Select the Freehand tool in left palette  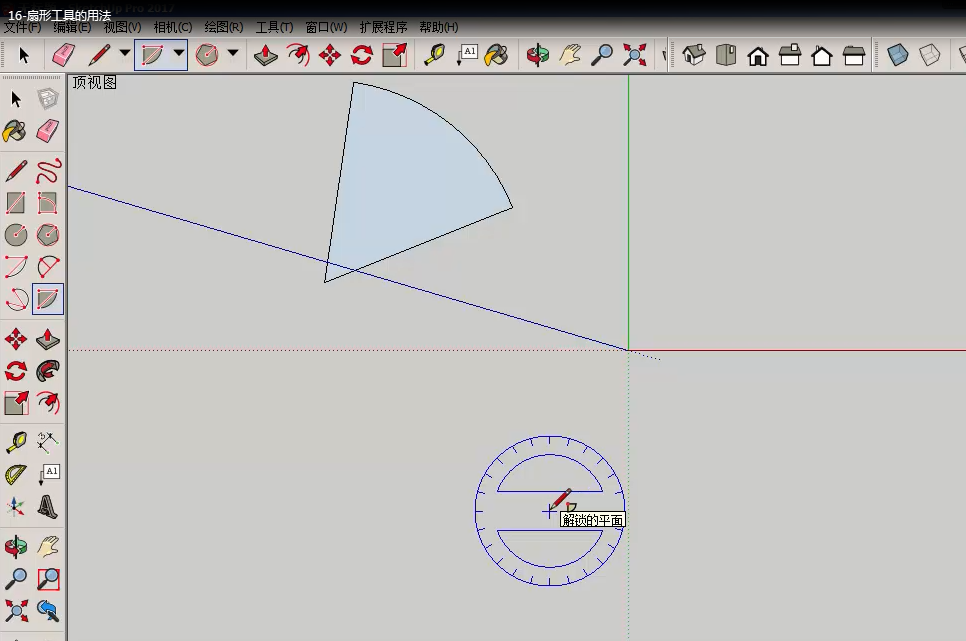point(48,170)
